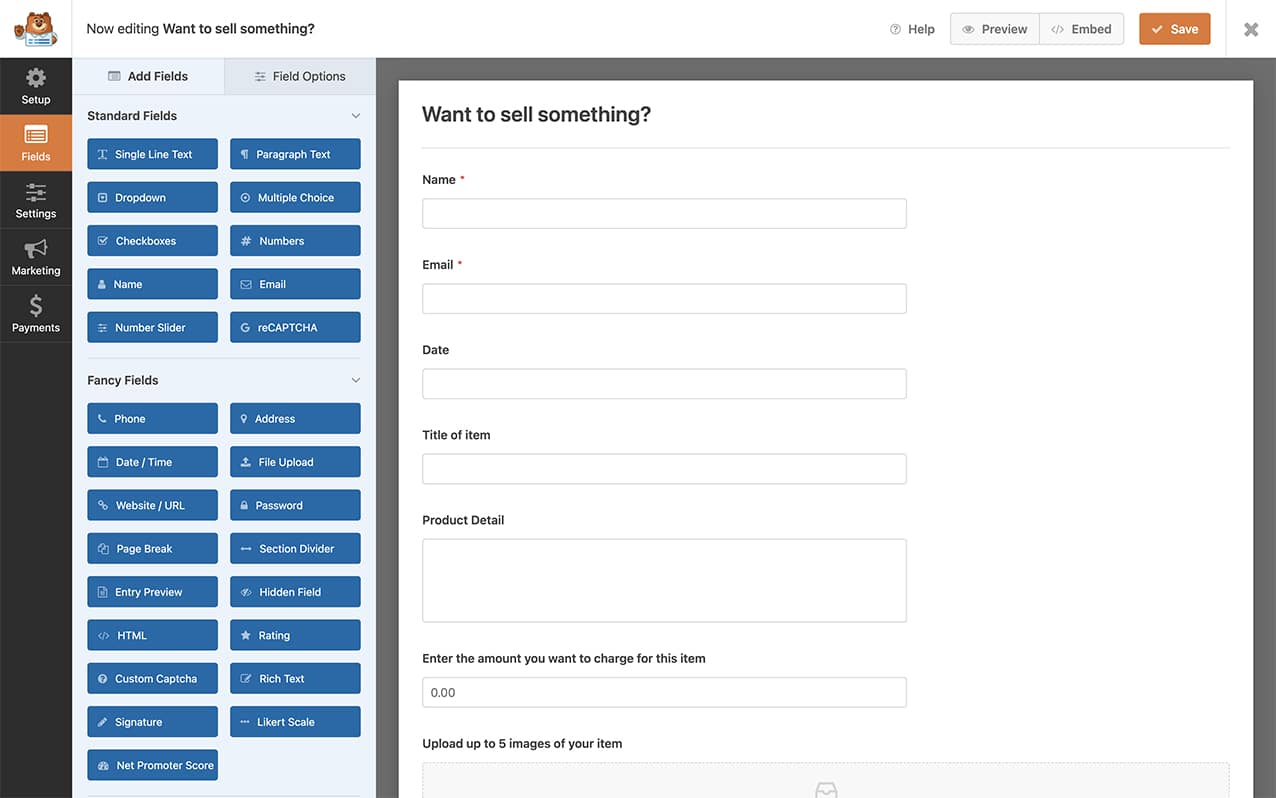
Task: Add a Number Slider field
Action: (x=152, y=327)
